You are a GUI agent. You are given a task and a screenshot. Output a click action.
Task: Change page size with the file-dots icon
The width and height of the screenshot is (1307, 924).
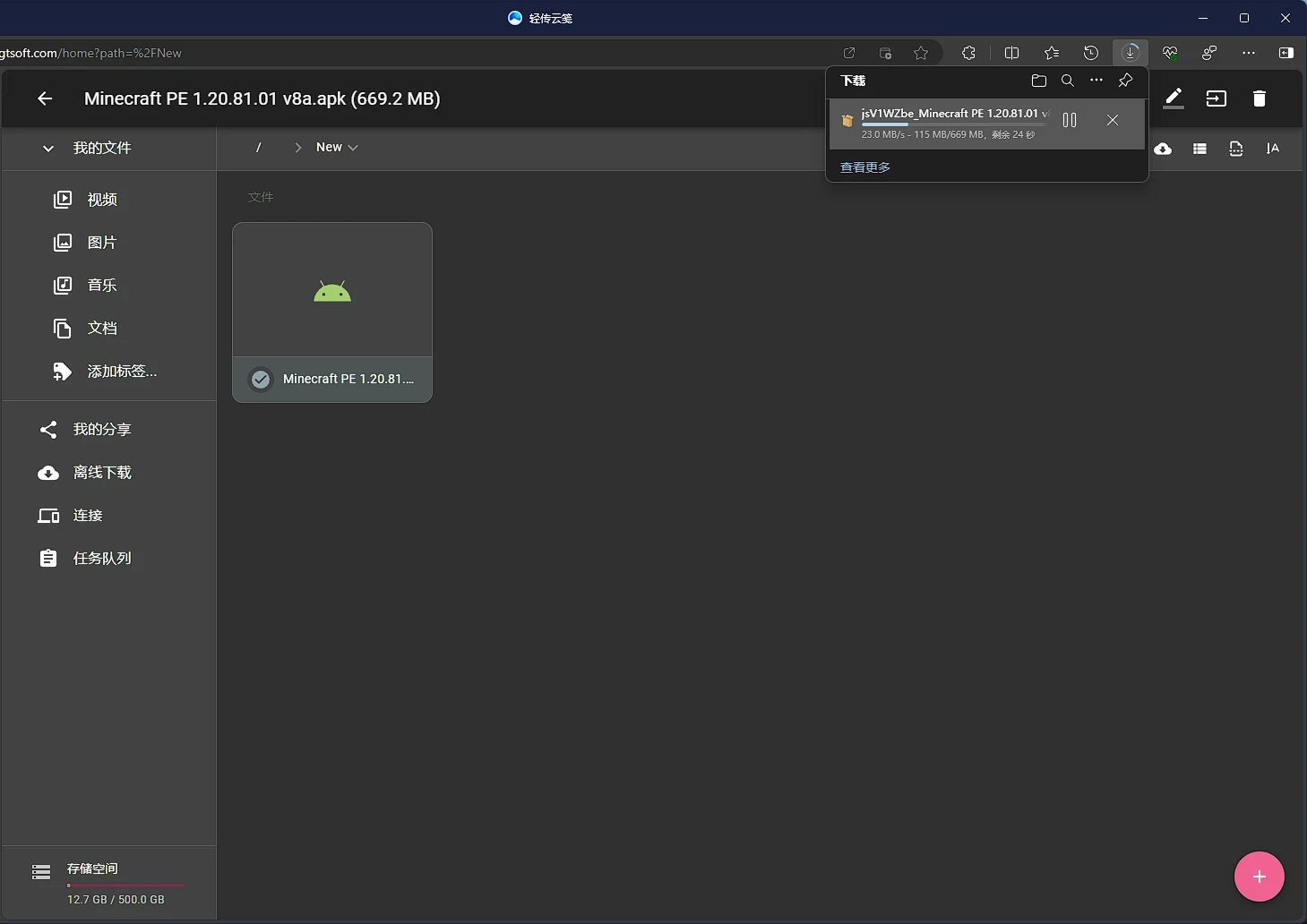tap(1236, 149)
